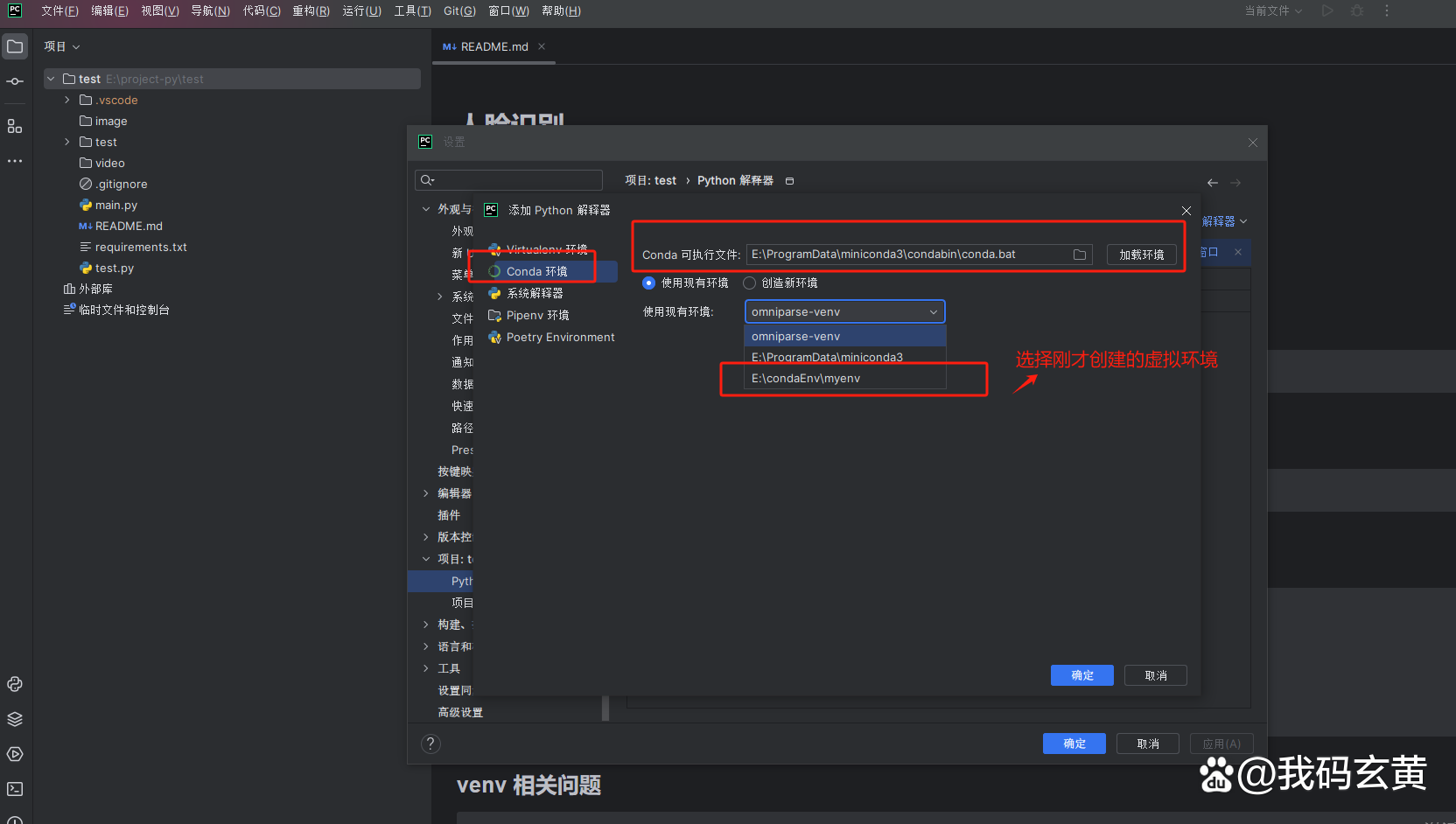Open the 文件(F) menu
The width and height of the screenshot is (1456, 824).
pyautogui.click(x=59, y=10)
